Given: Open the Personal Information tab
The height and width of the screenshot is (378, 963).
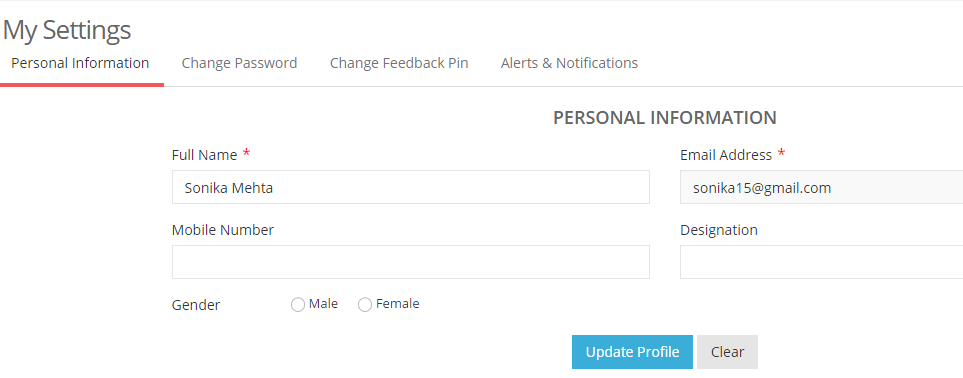Looking at the screenshot, I should coord(80,63).
